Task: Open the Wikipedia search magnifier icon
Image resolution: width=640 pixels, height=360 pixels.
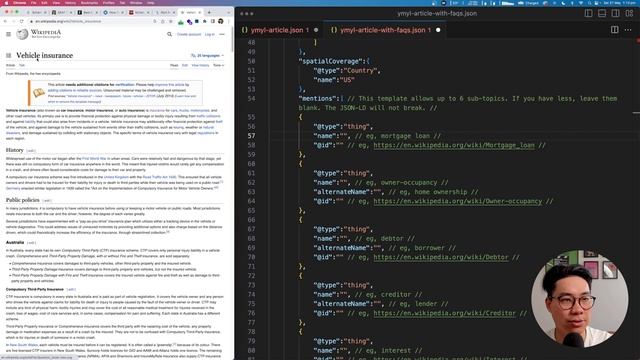Action: [169, 34]
